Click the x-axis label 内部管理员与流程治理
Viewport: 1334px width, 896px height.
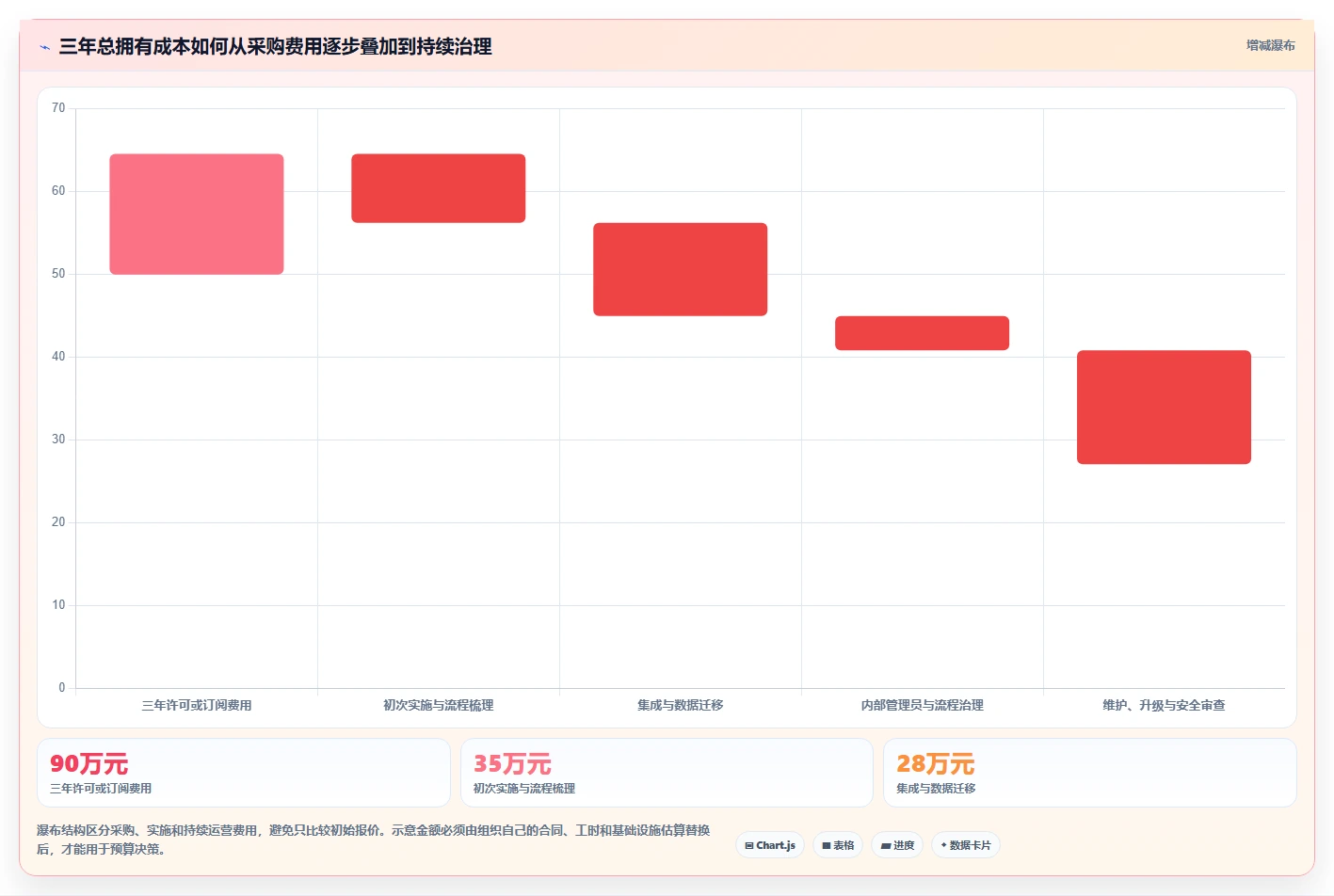pos(923,705)
